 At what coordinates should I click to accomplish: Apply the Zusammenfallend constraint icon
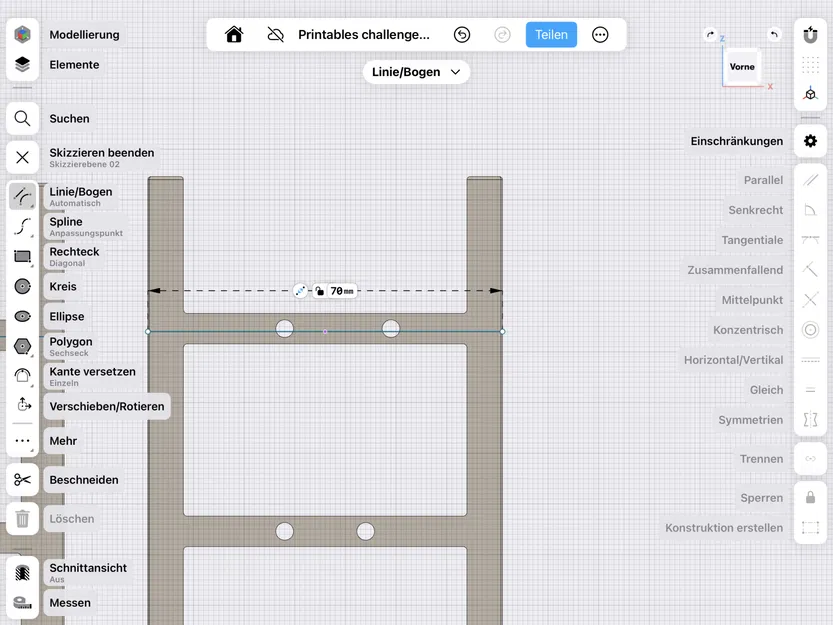coord(810,270)
